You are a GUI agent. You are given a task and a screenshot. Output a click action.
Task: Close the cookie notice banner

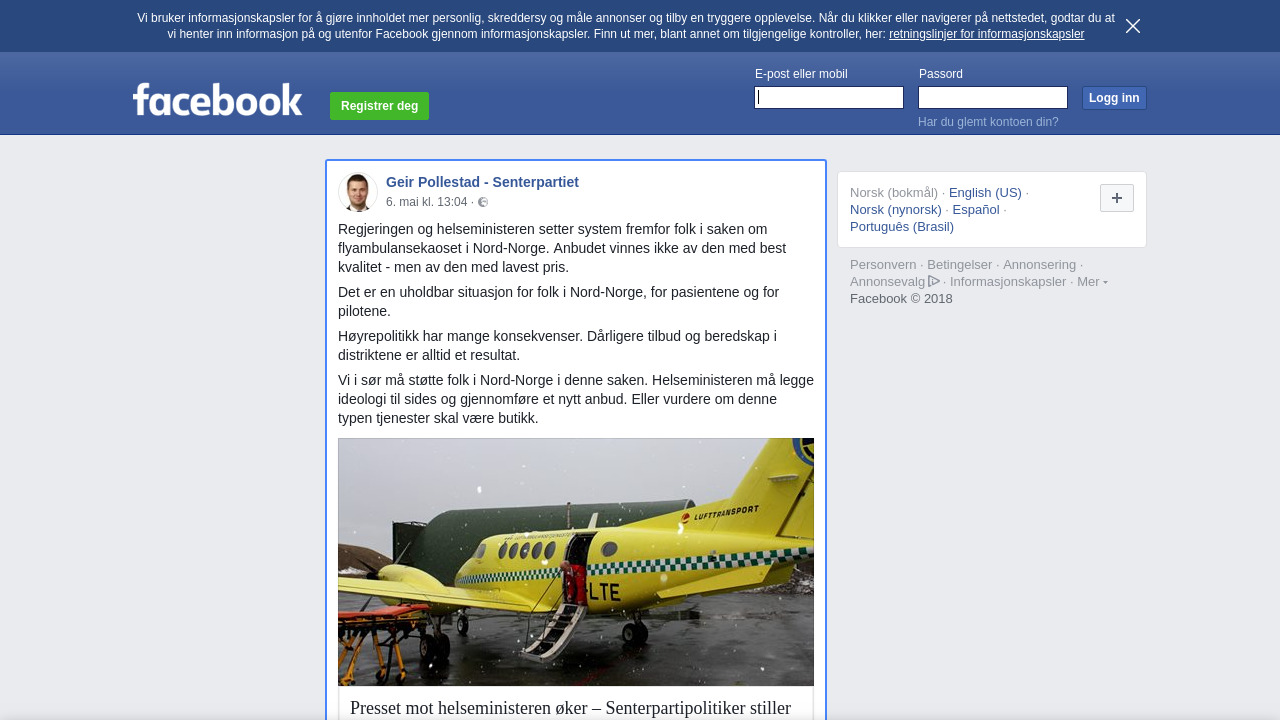(1133, 26)
